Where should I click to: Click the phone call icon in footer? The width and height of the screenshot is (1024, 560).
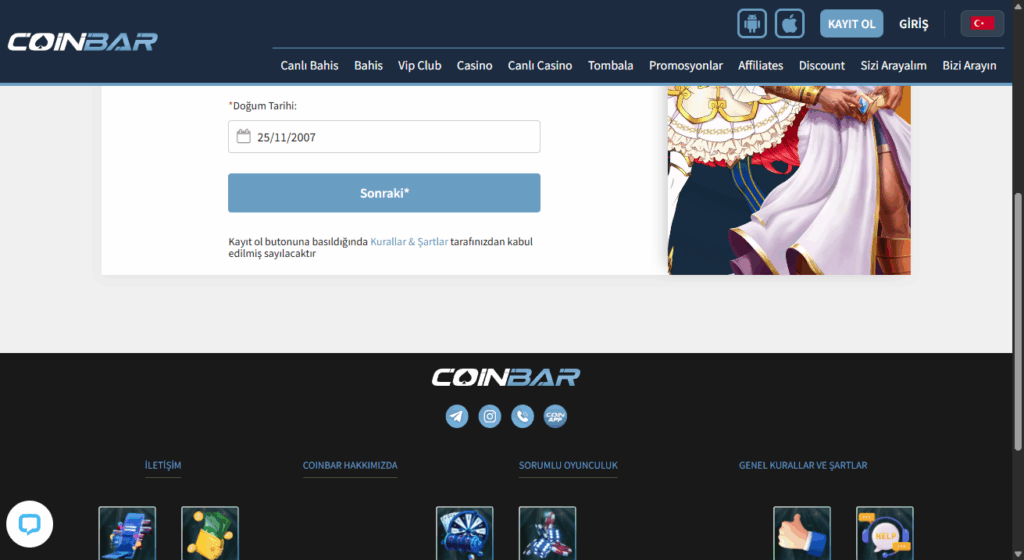pos(522,416)
